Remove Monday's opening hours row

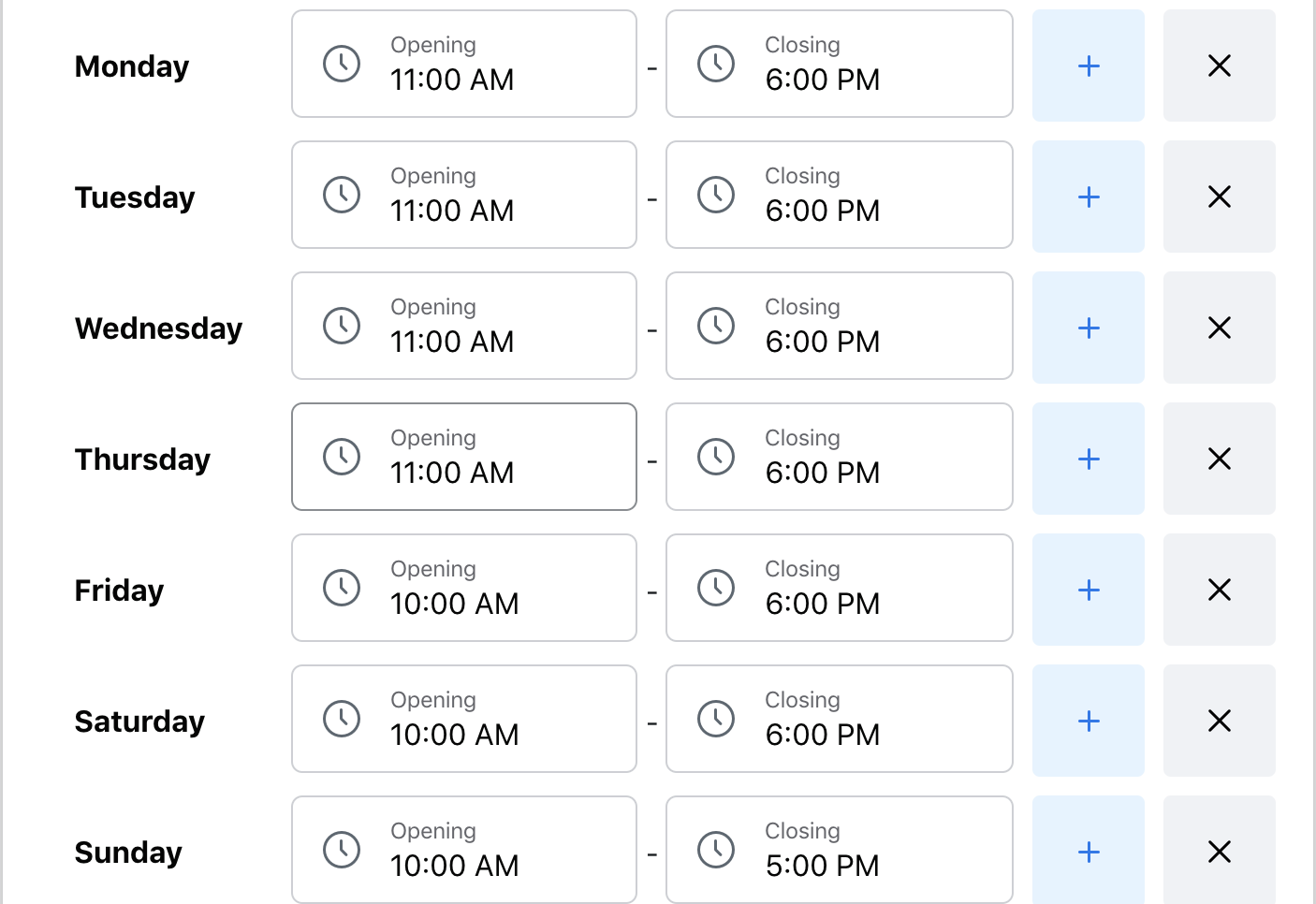point(1219,66)
